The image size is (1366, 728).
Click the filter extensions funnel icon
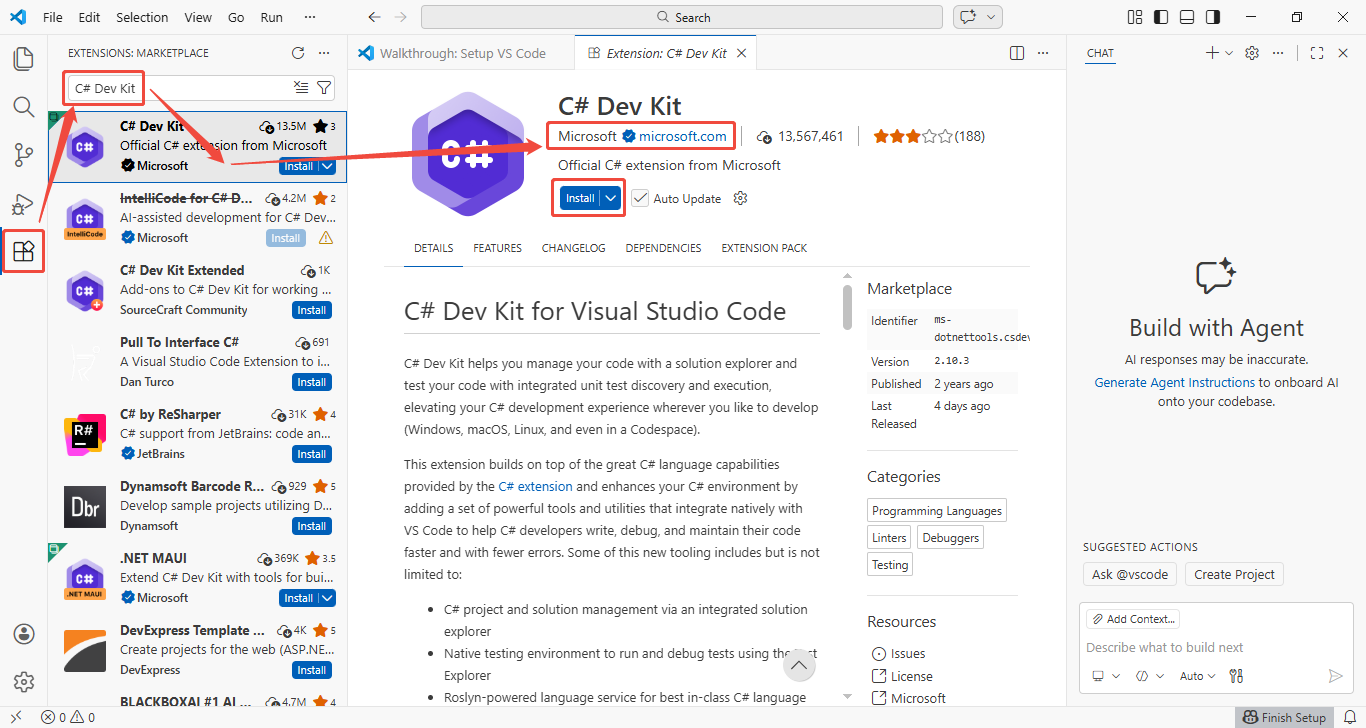pos(324,88)
